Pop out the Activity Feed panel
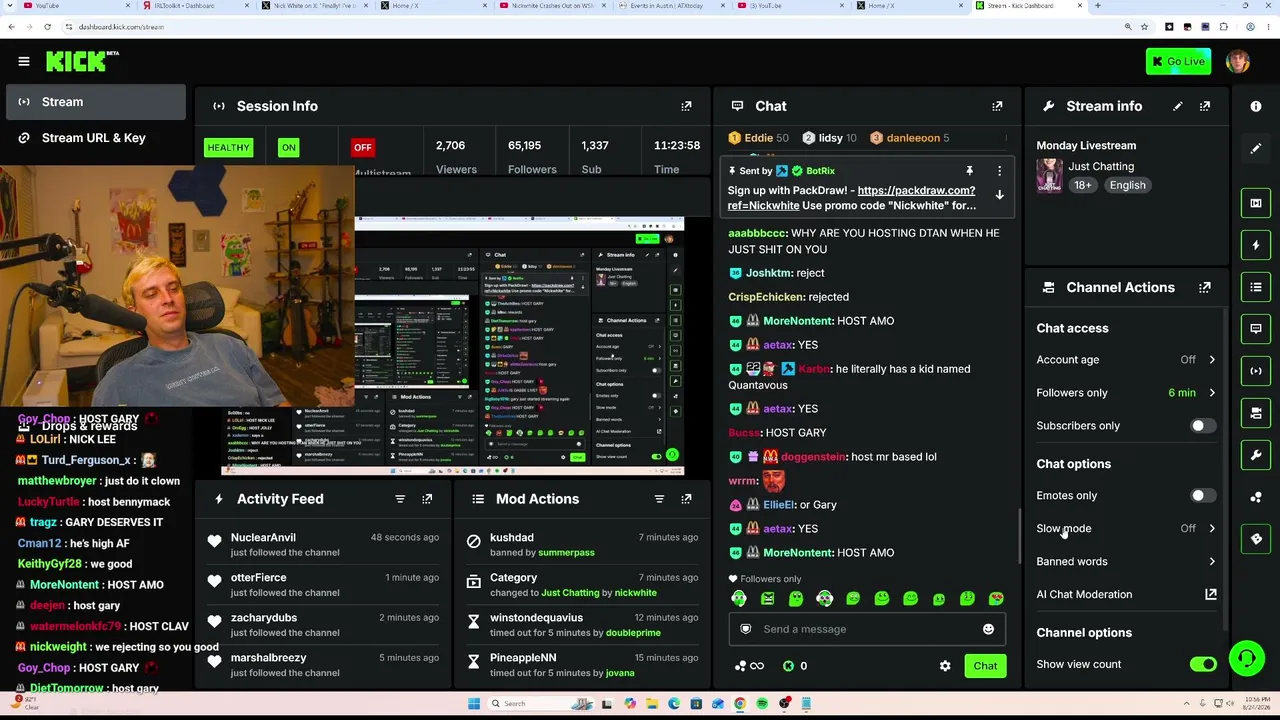1280x720 pixels. [427, 499]
